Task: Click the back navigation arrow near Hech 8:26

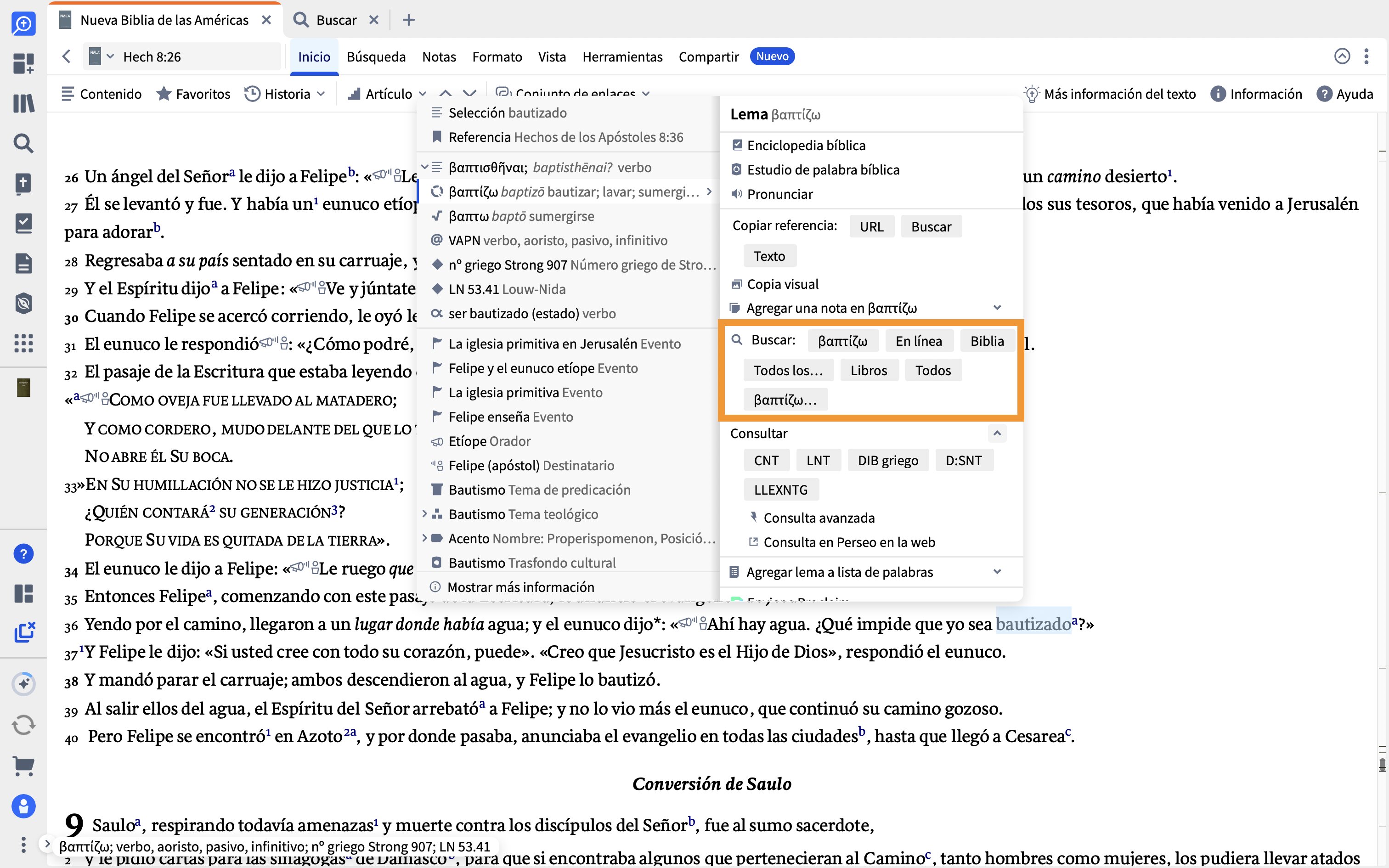Action: click(x=67, y=56)
